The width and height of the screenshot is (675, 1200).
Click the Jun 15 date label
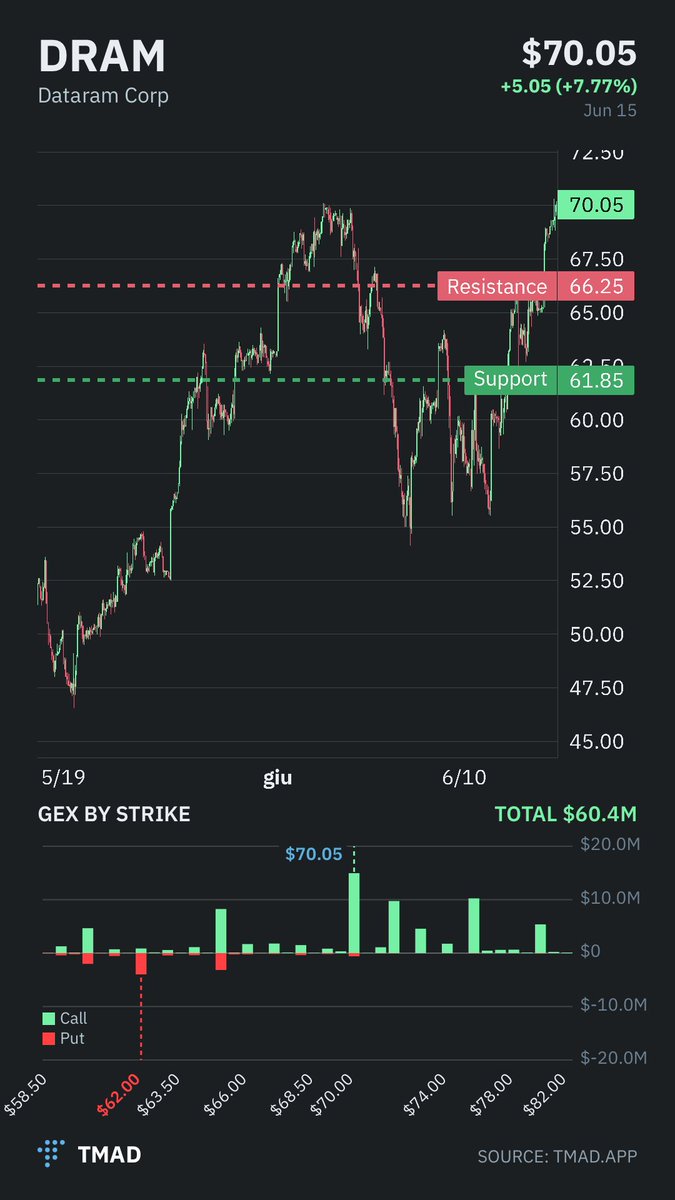610,110
